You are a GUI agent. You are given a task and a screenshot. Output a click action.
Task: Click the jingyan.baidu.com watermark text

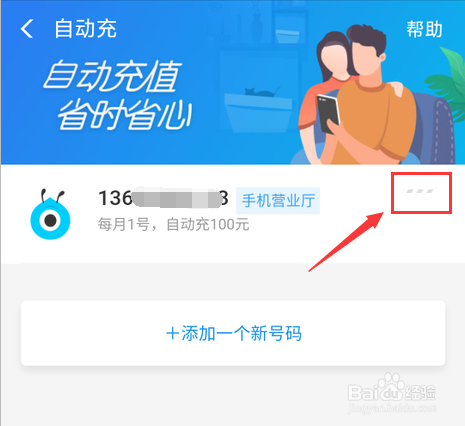pos(392,408)
